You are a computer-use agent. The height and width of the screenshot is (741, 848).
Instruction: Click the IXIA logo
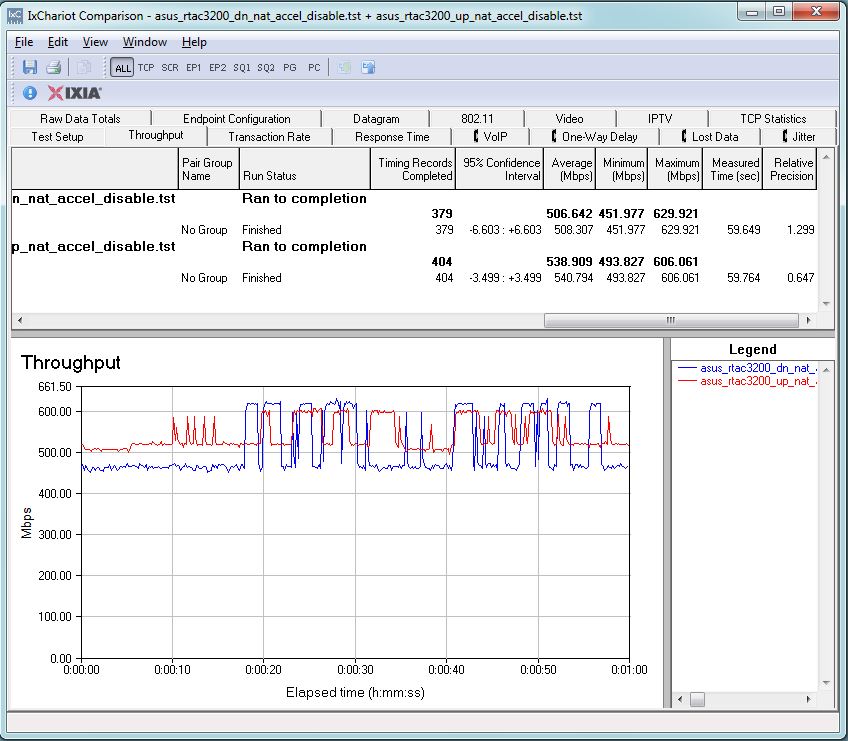tap(74, 93)
